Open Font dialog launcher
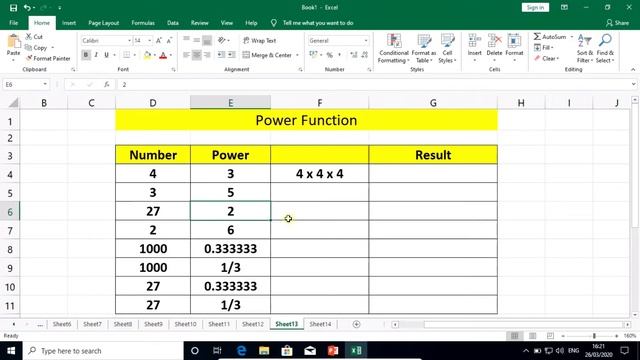Screen dimensions: 640x360 pyautogui.click(x=173, y=70)
